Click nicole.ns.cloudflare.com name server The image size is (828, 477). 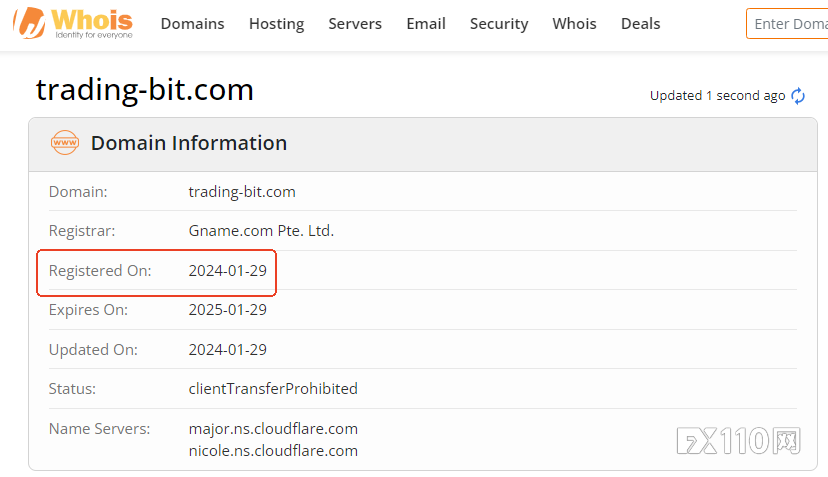coord(273,451)
